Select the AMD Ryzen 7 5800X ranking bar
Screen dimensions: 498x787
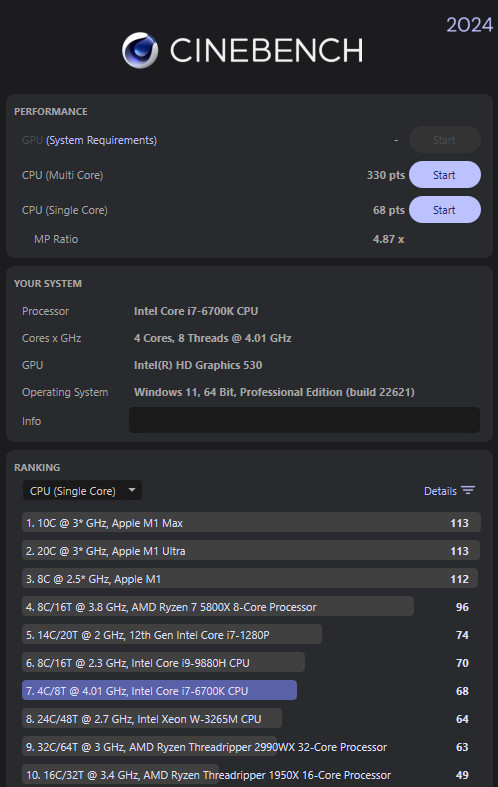[218, 606]
